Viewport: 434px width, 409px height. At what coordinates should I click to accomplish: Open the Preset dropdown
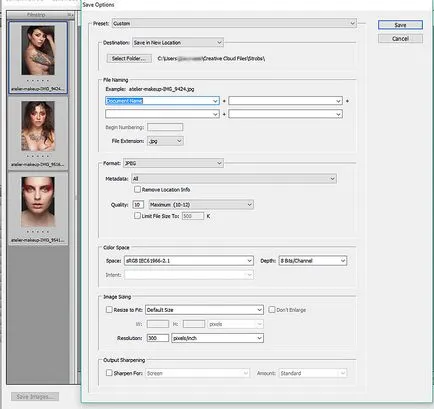(234, 23)
